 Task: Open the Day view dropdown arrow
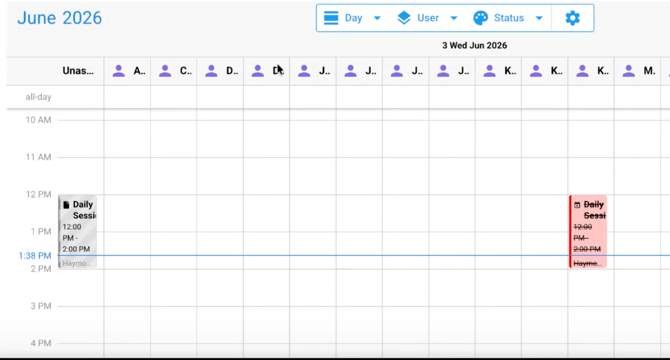377,18
